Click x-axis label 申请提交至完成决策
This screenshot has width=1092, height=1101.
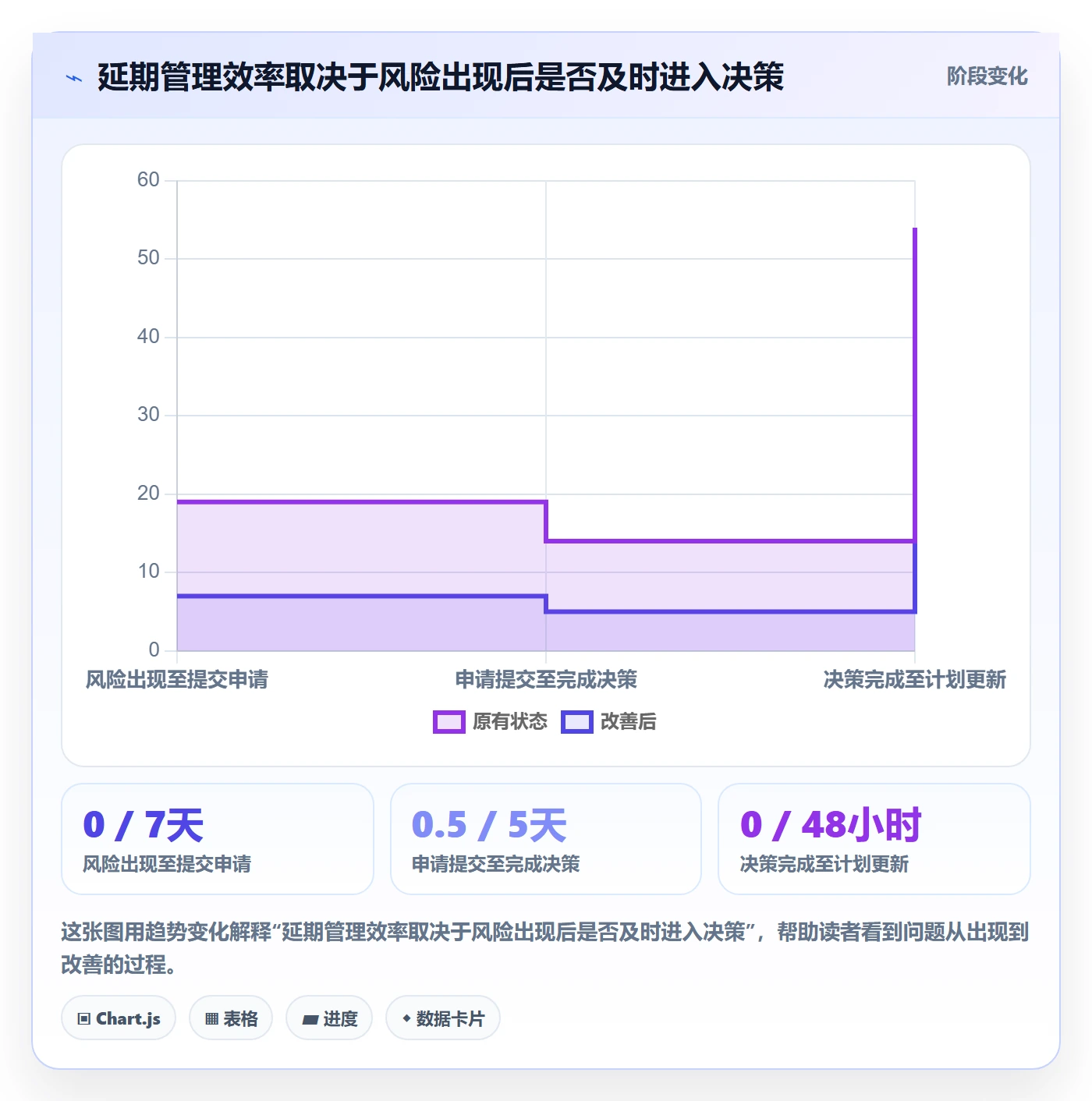tap(546, 680)
